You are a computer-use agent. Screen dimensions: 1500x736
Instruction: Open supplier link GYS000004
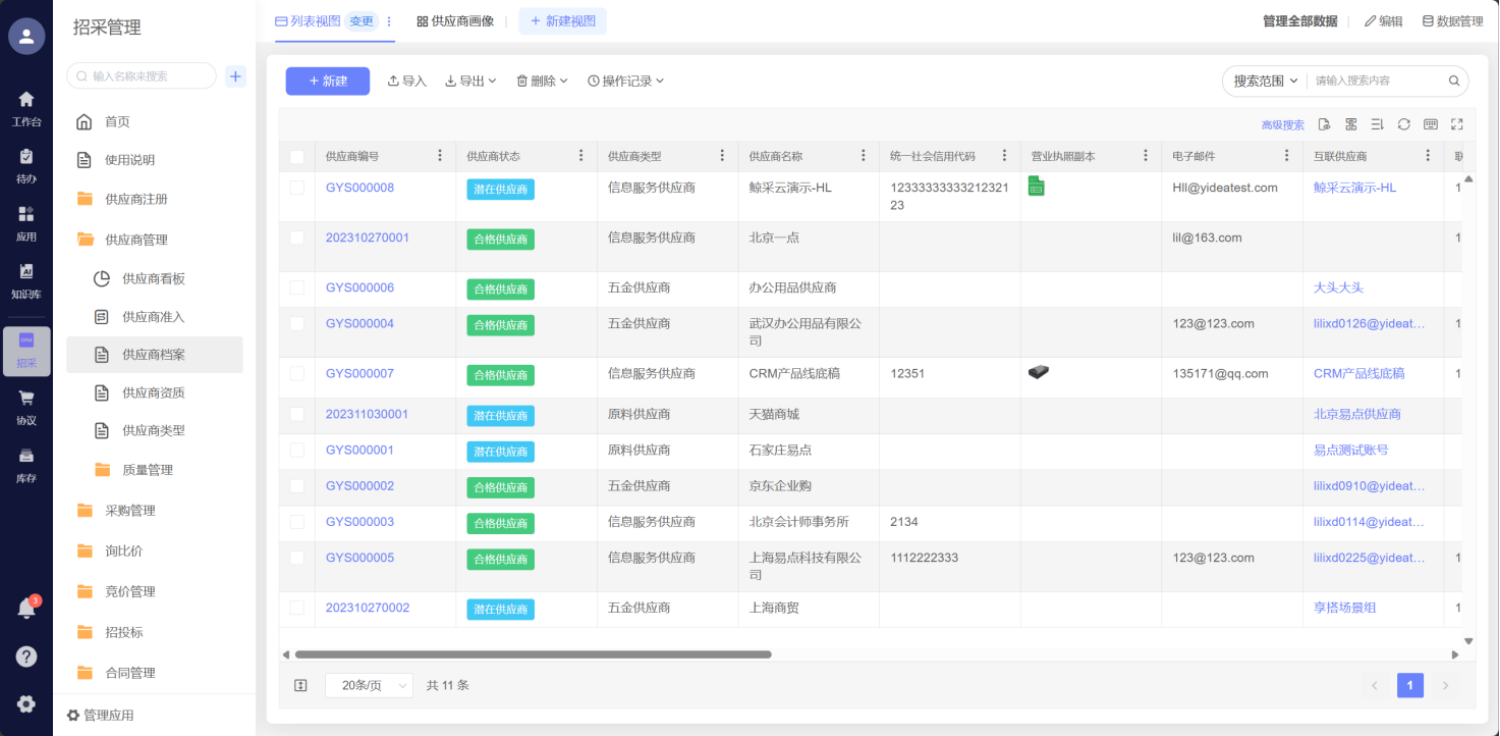tap(360, 324)
